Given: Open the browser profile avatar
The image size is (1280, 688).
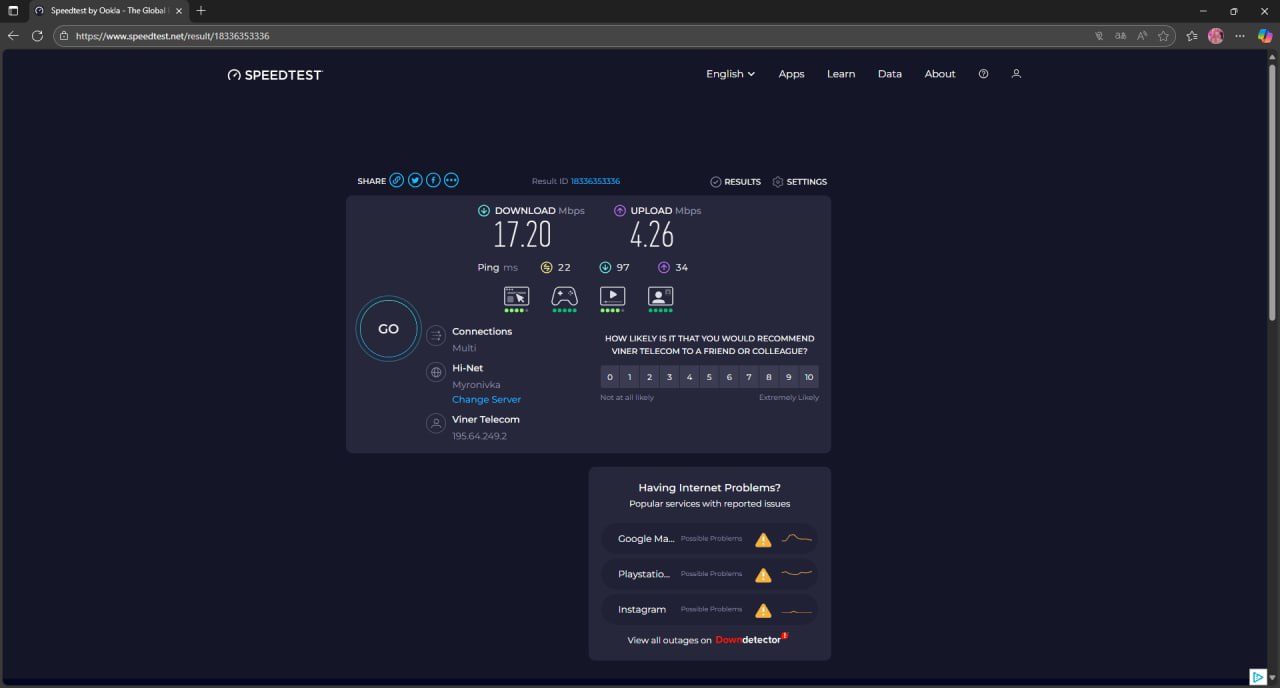Looking at the screenshot, I should coord(1216,36).
